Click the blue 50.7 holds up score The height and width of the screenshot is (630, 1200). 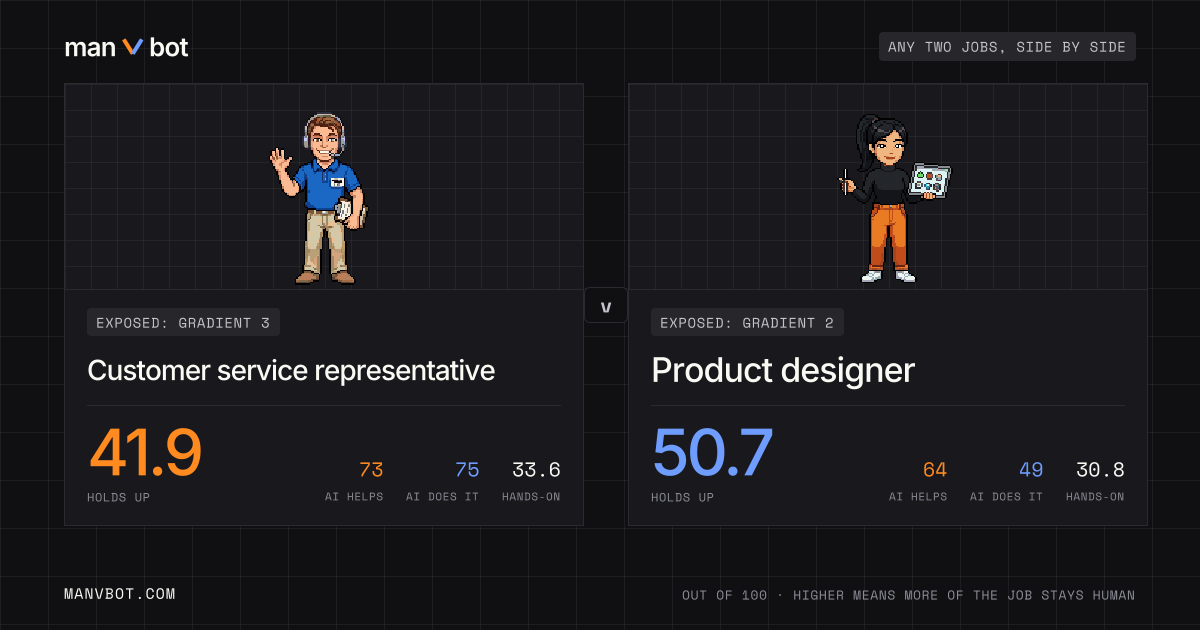713,452
